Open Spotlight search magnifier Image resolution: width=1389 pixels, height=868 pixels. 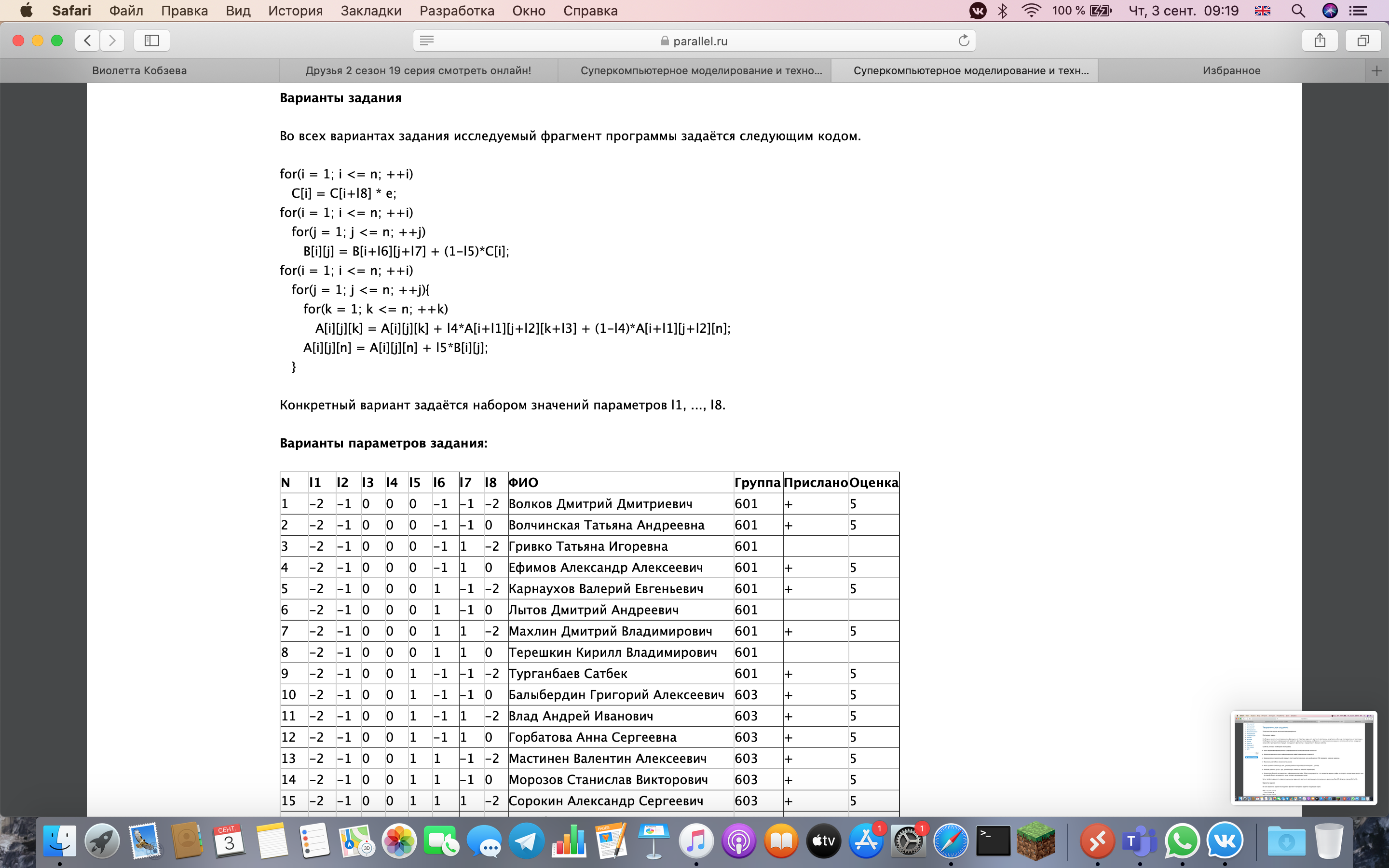point(1298,10)
